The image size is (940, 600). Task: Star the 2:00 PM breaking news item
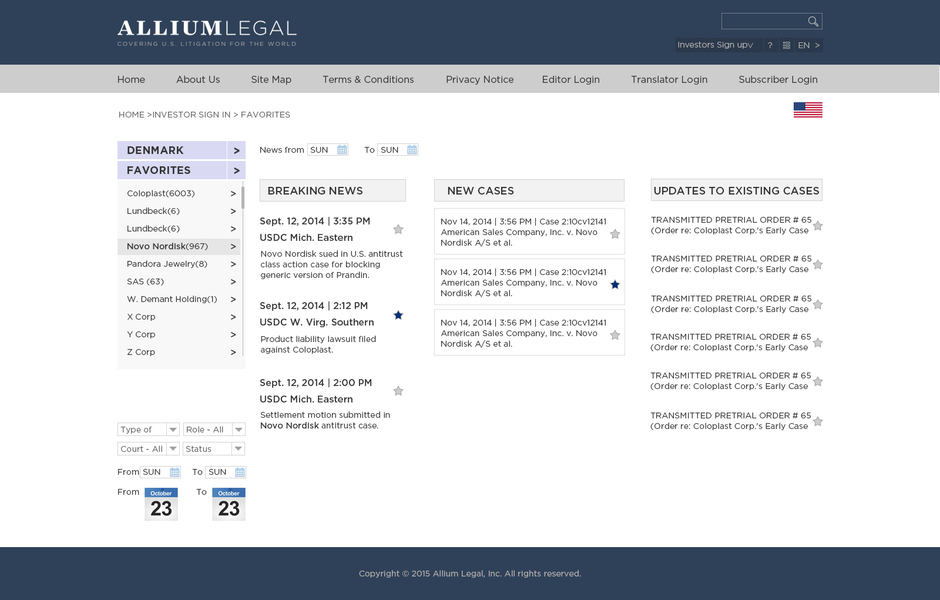(x=398, y=391)
